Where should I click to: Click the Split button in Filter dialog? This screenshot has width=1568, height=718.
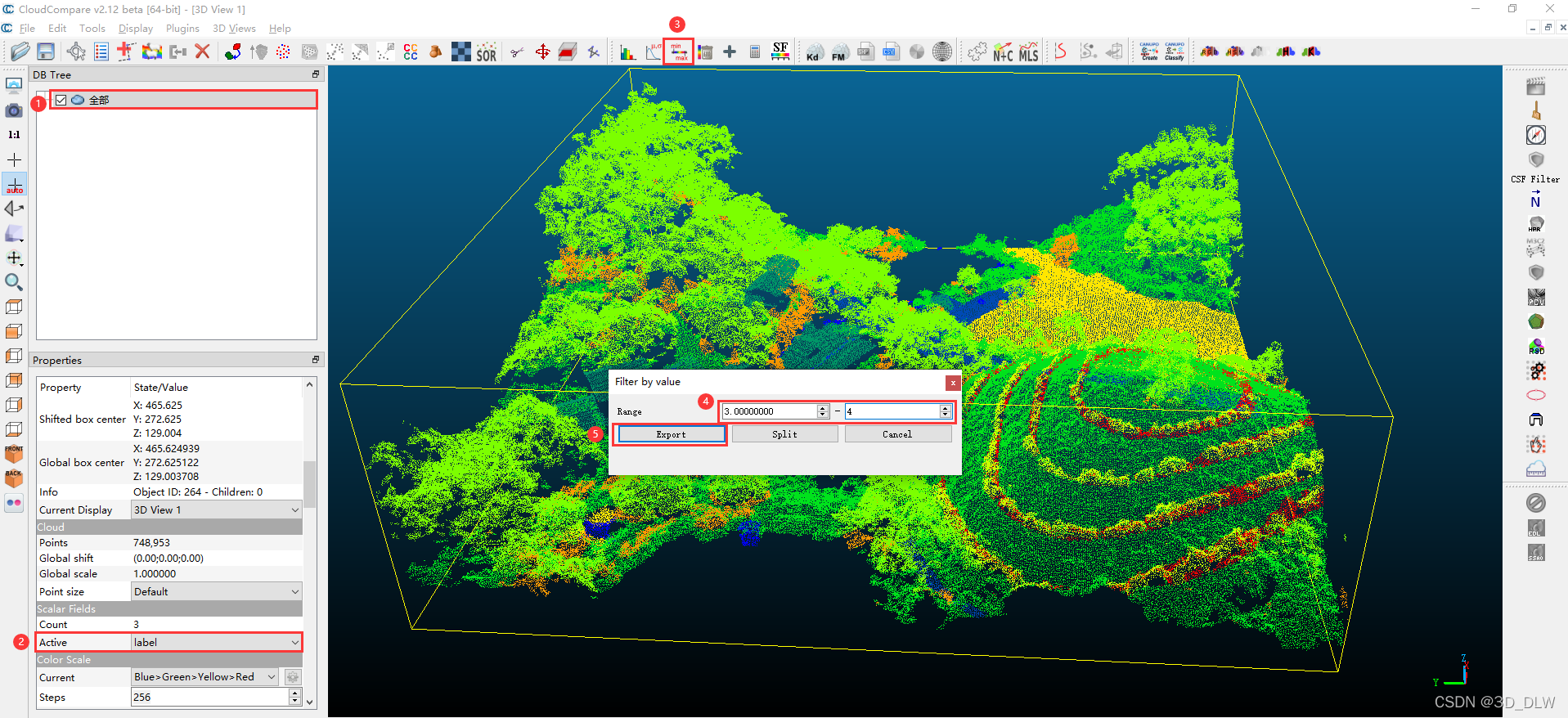784,434
